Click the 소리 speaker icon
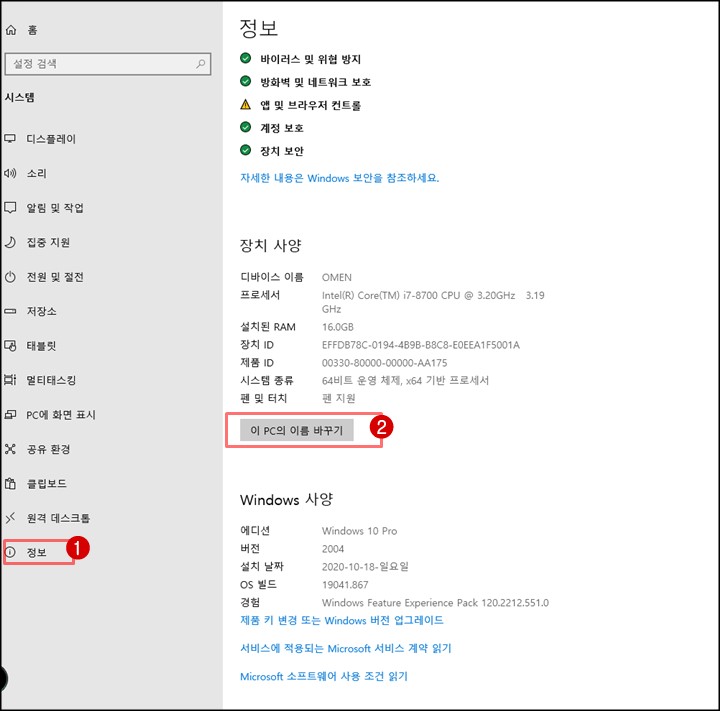Image resolution: width=720 pixels, height=711 pixels. tap(10, 173)
